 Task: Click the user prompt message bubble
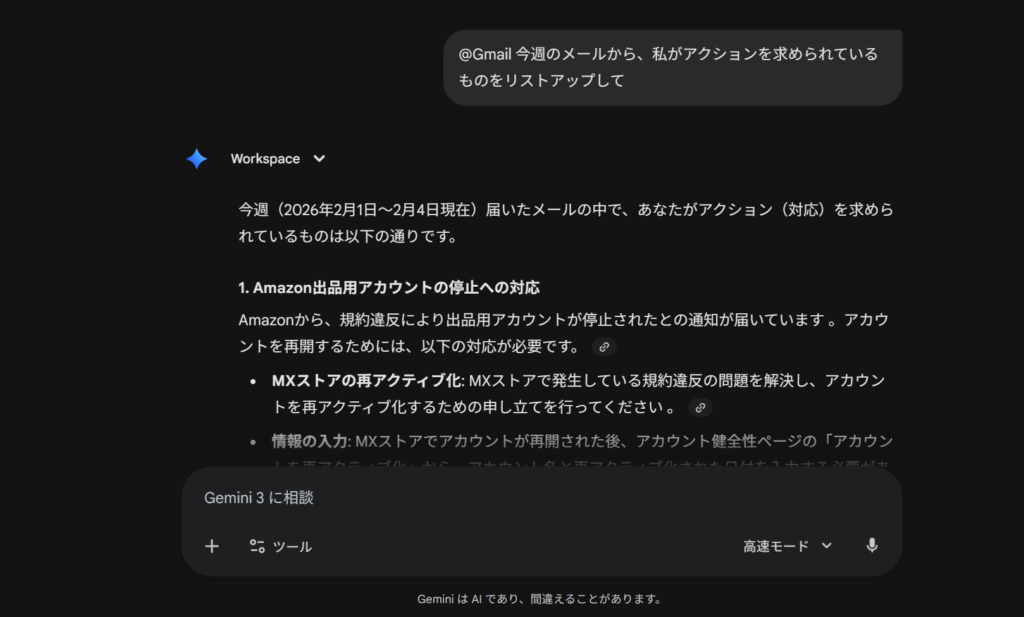(x=672, y=67)
